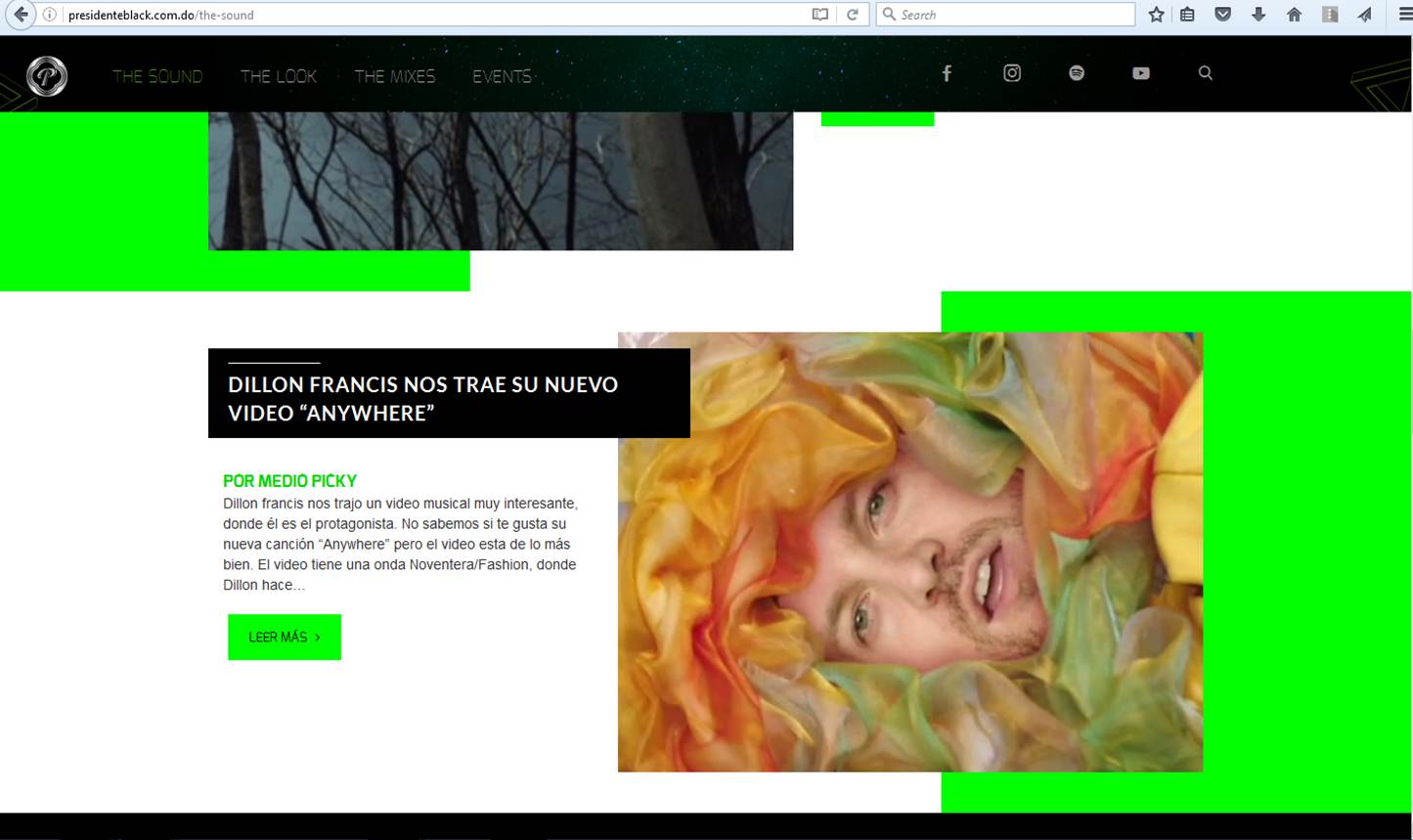The width and height of the screenshot is (1413, 840).
Task: Open the dark forest article image
Action: click(x=501, y=181)
